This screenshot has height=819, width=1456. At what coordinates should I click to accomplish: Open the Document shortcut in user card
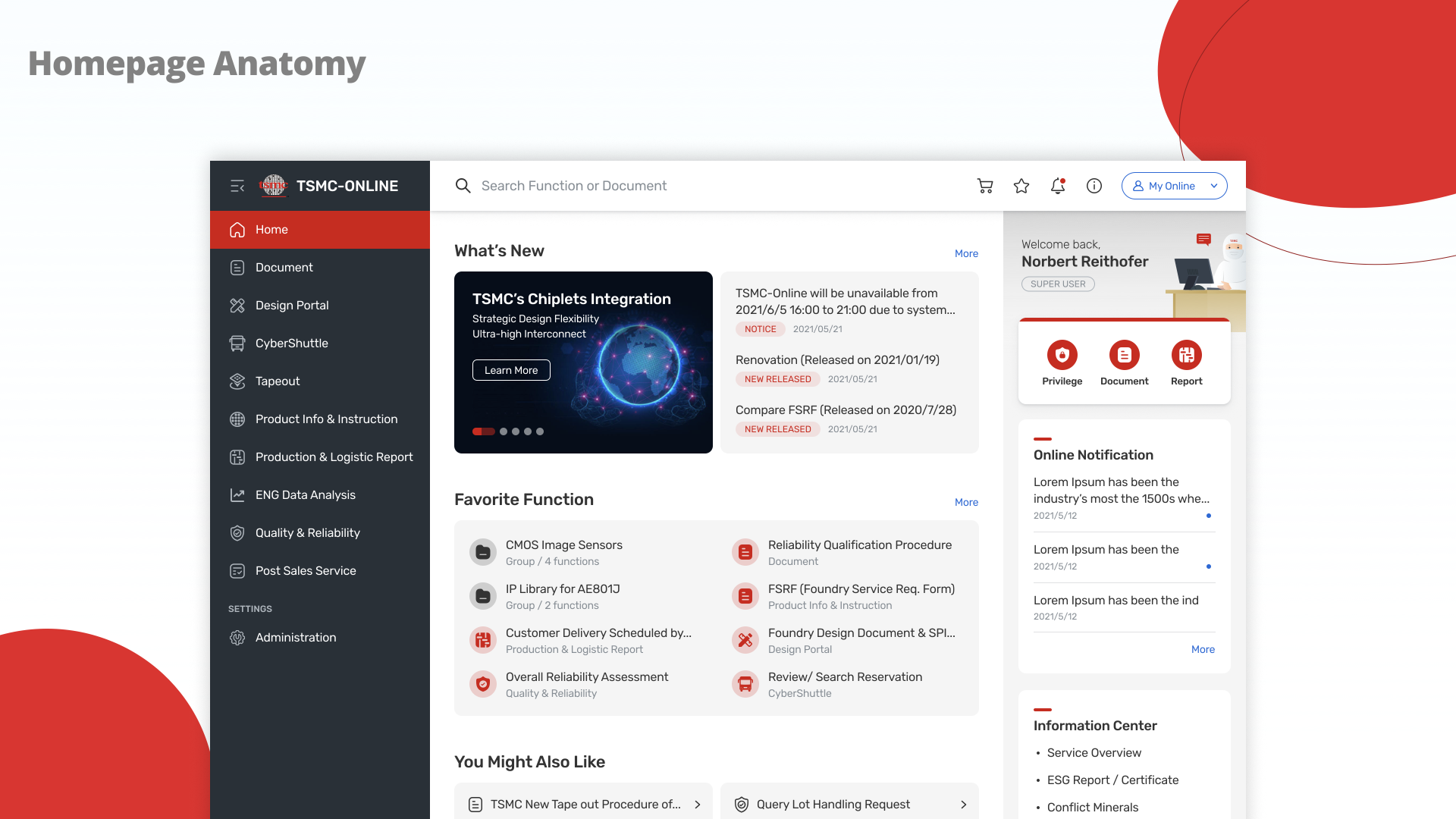(1125, 355)
